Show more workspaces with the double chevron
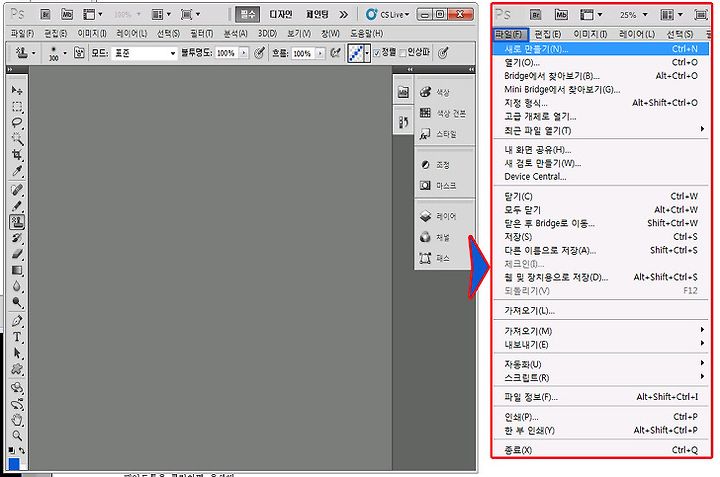 click(343, 15)
